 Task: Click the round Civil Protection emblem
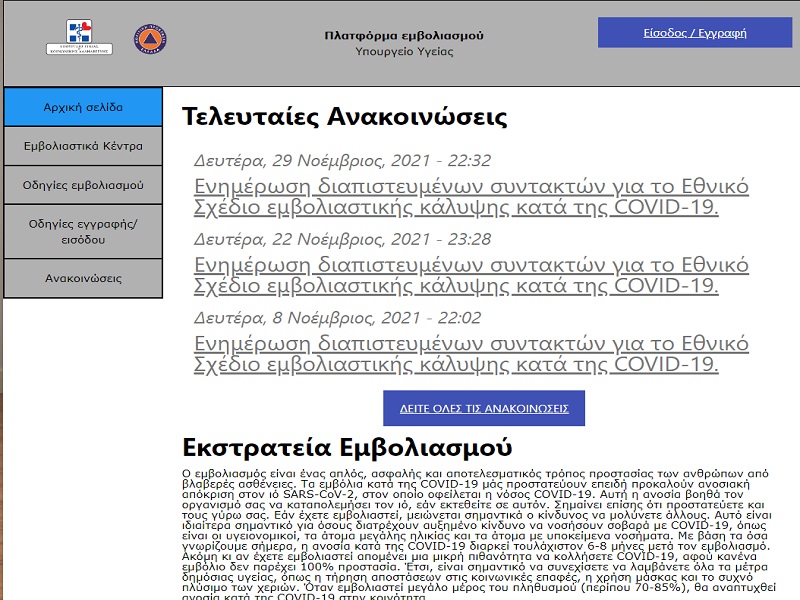coord(150,40)
